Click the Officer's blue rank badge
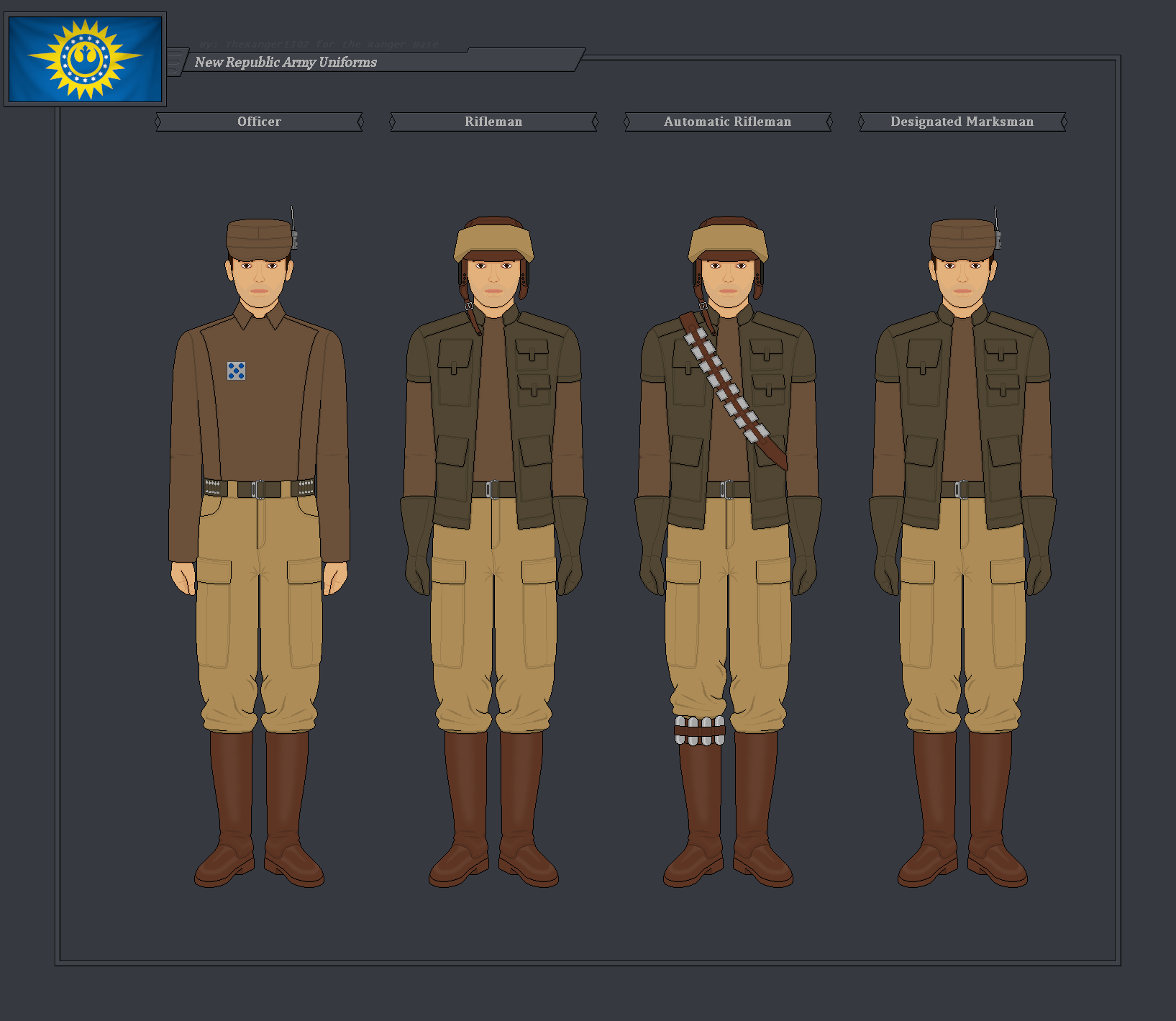1176x1021 pixels. (236, 371)
